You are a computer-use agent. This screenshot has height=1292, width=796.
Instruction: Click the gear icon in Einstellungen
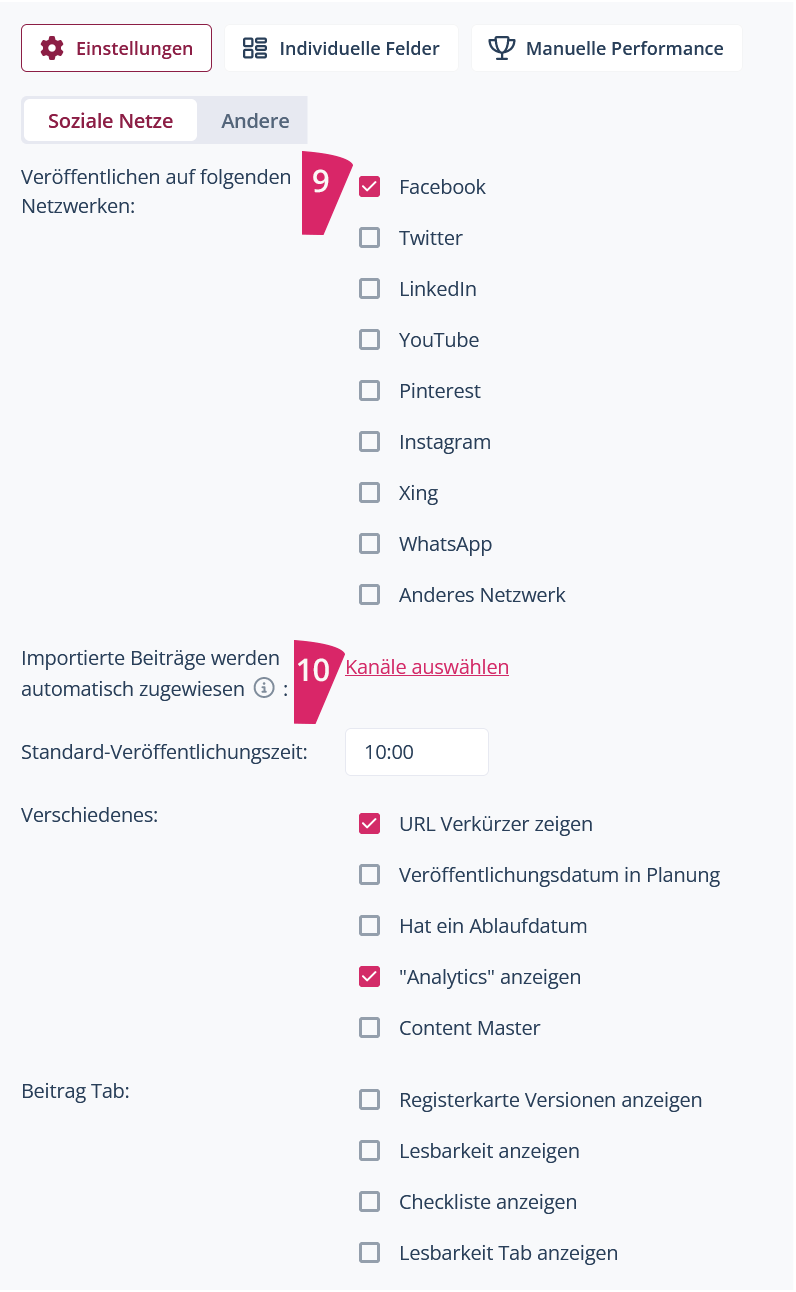(51, 48)
